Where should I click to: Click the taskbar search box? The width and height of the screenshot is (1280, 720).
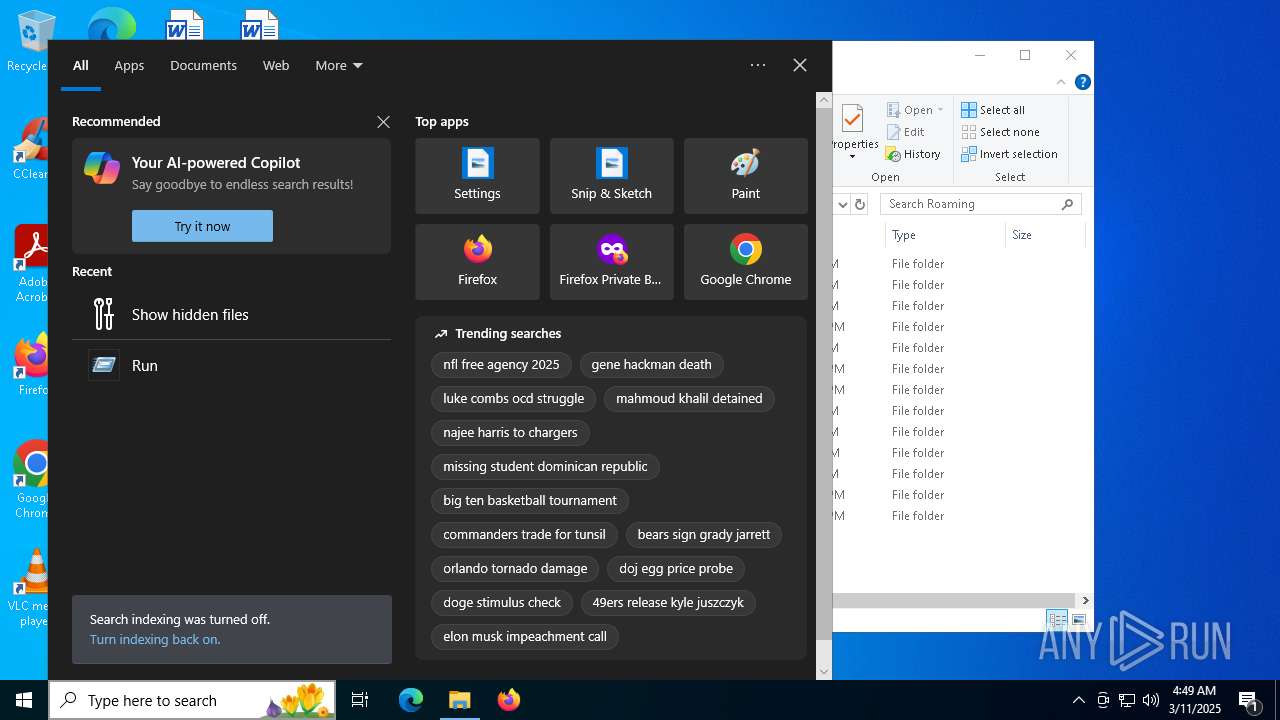coord(192,700)
